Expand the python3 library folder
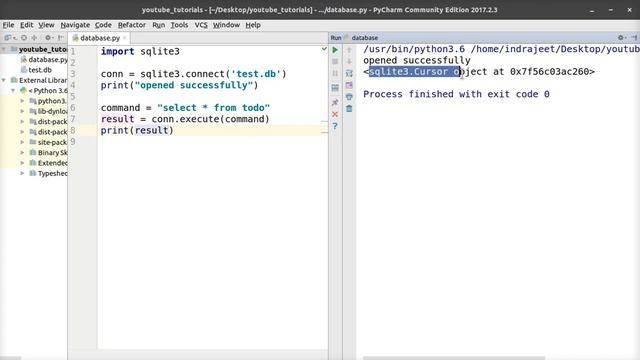This screenshot has height=360, width=640. tap(22, 101)
